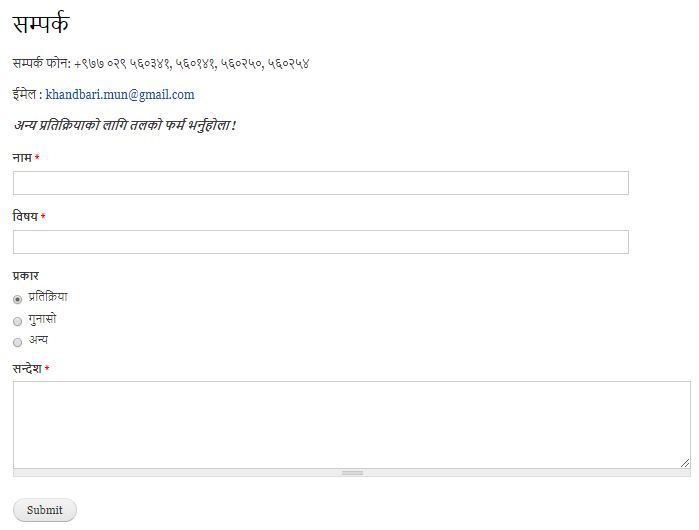The height and width of the screenshot is (530, 699).
Task: Click the गुनासो option label text
Action: [42, 319]
